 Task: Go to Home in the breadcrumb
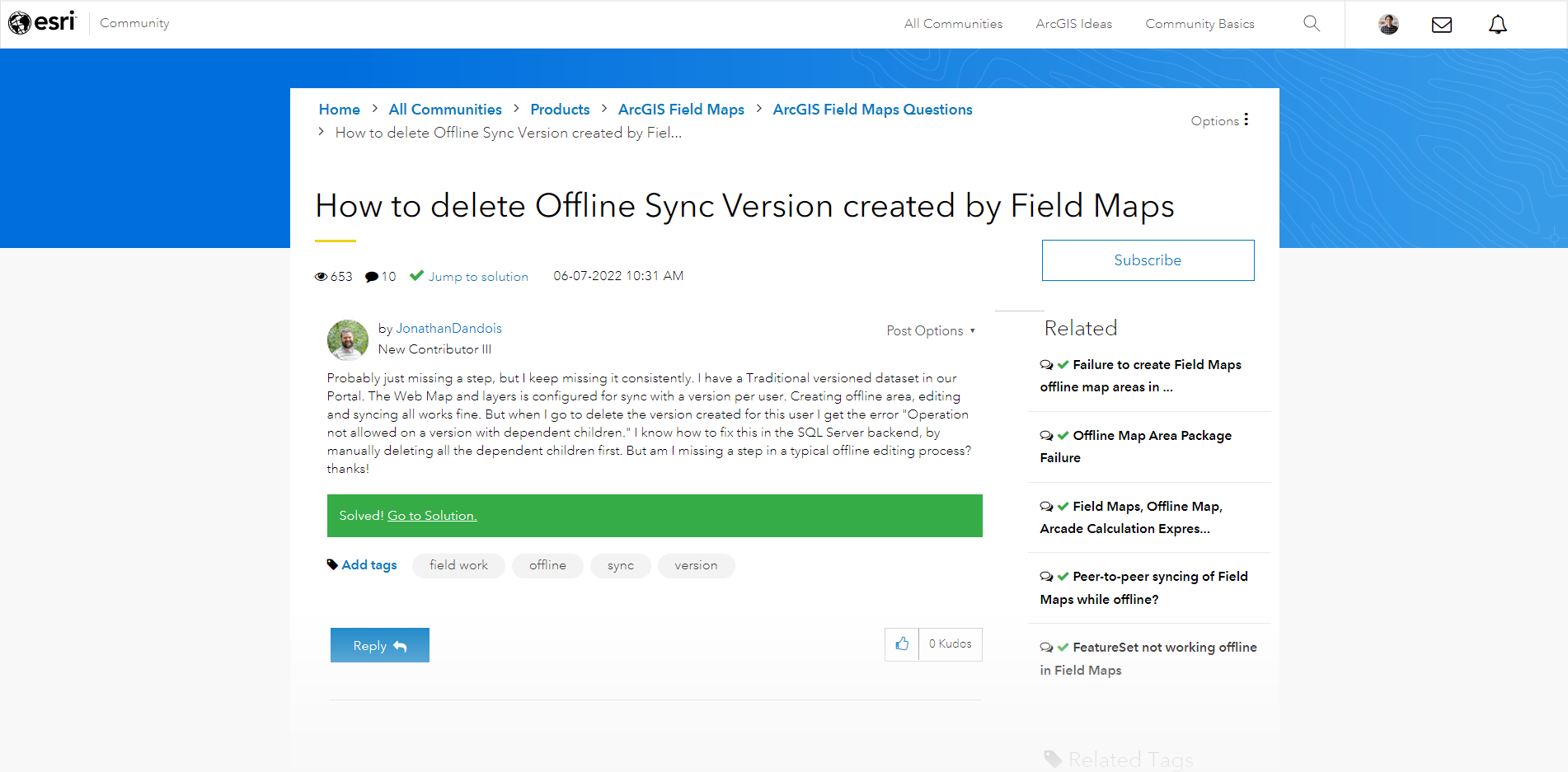[340, 110]
